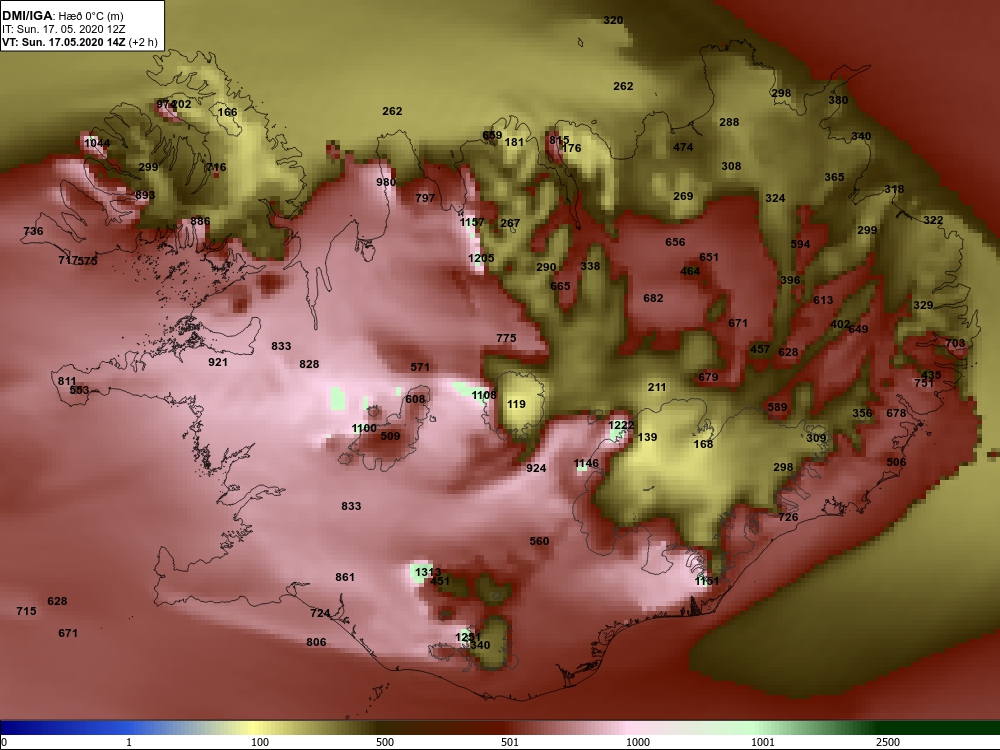This screenshot has height=750, width=1000.
Task: Select the 682 value
Action: click(x=653, y=298)
